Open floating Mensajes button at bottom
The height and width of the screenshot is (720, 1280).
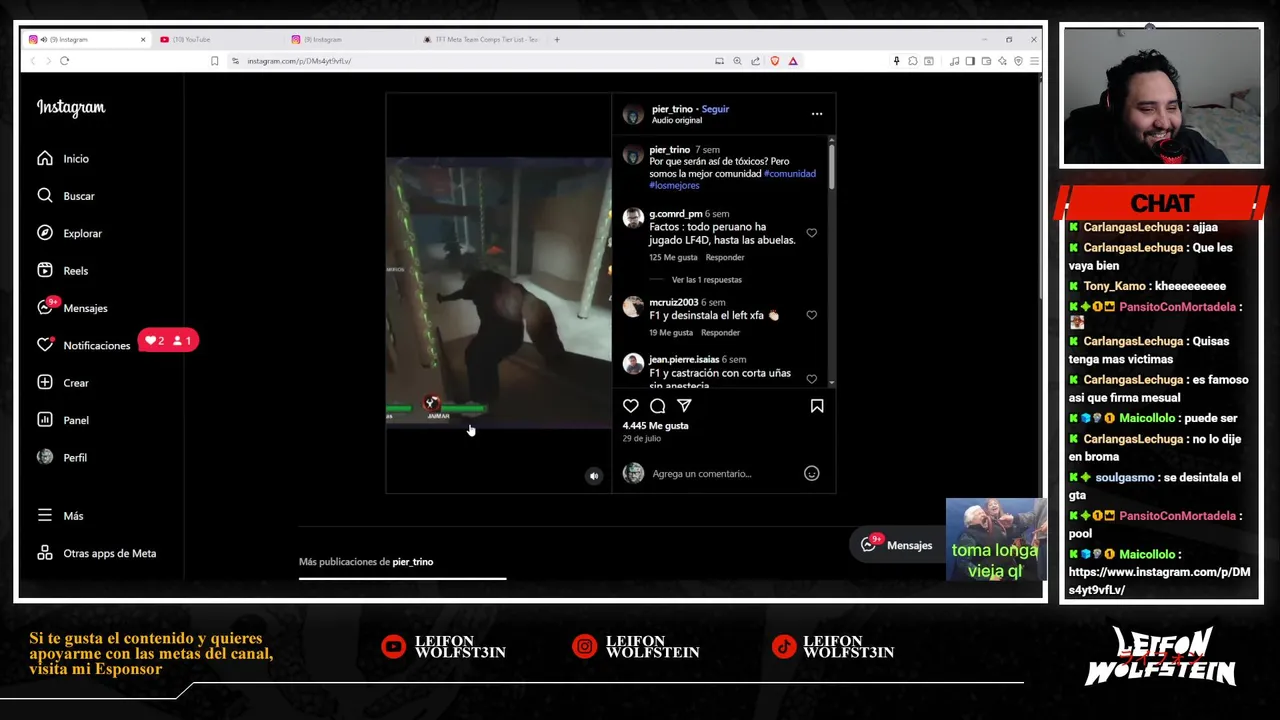click(898, 545)
